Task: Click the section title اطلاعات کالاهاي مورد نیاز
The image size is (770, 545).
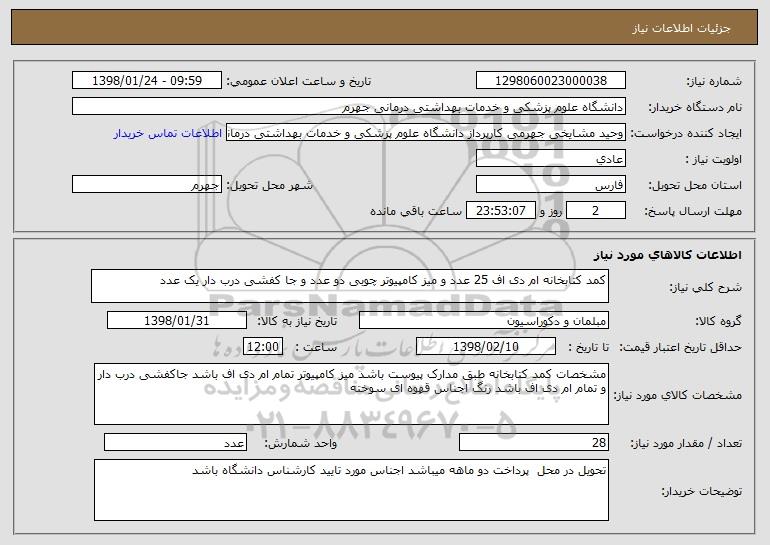Action: click(x=667, y=255)
